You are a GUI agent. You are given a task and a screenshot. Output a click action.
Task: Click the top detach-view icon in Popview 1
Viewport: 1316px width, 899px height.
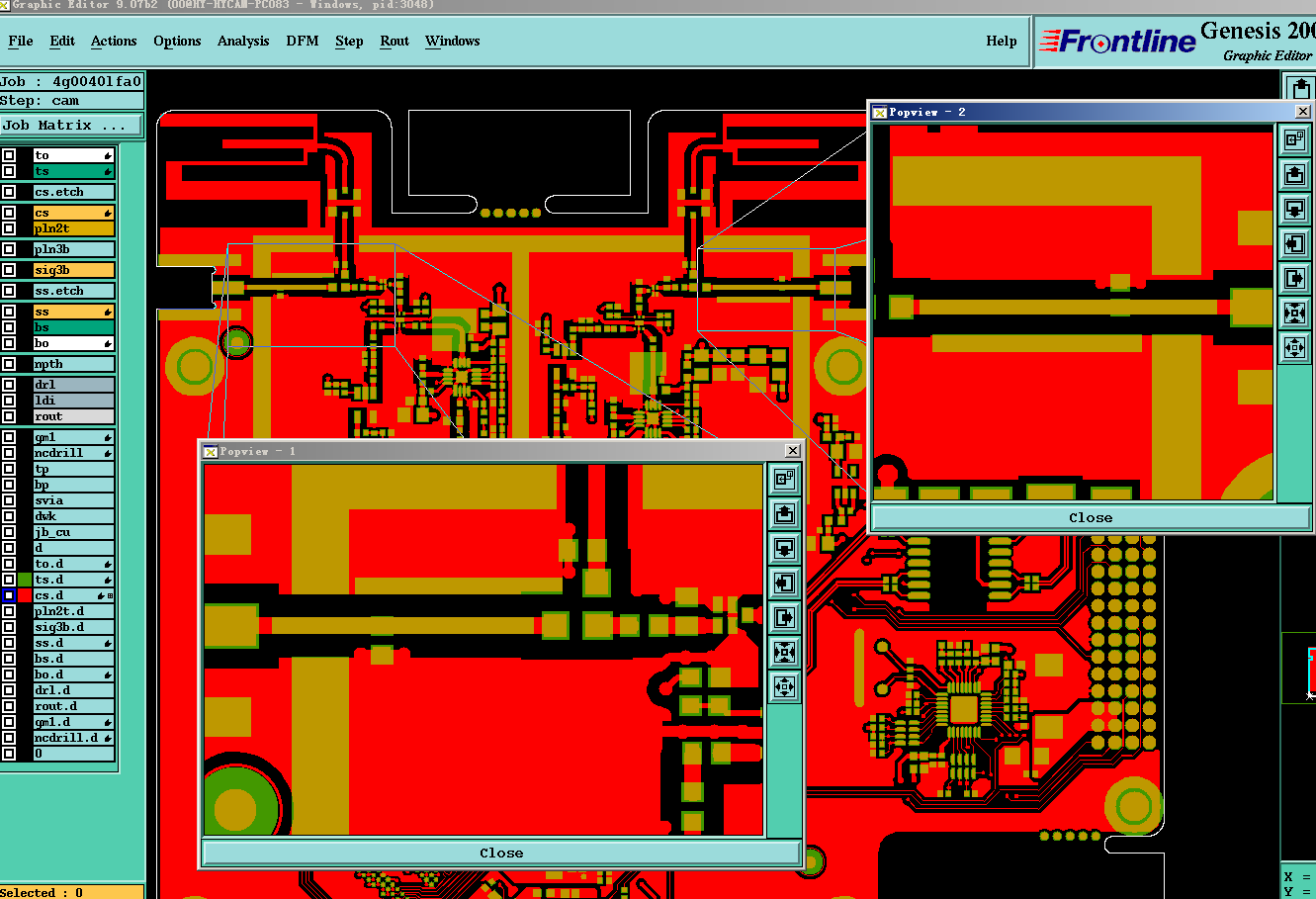pyautogui.click(x=785, y=479)
